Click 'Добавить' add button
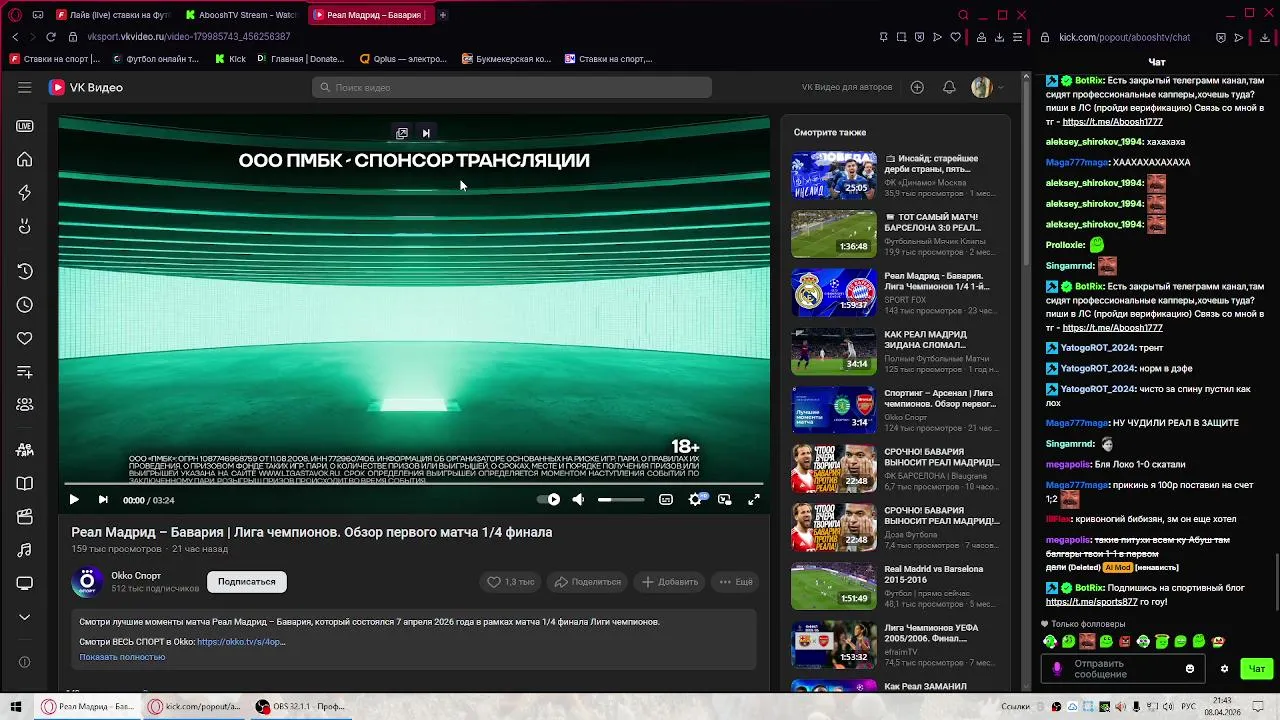 (670, 582)
